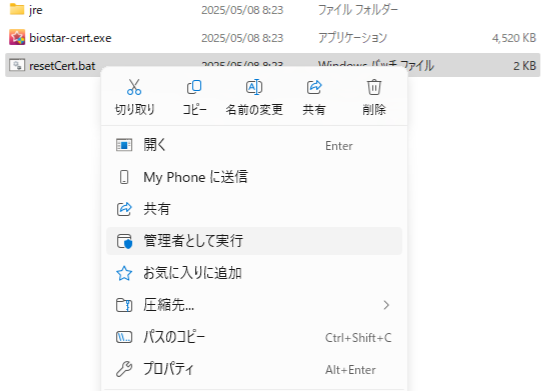Click the biostar-cert.exe application icon
This screenshot has height=391, width=544.
click(17, 37)
